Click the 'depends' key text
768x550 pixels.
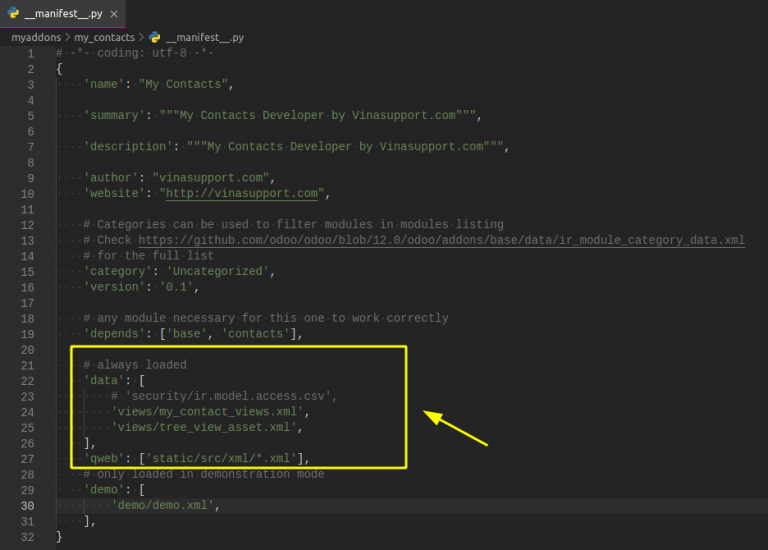coord(114,334)
